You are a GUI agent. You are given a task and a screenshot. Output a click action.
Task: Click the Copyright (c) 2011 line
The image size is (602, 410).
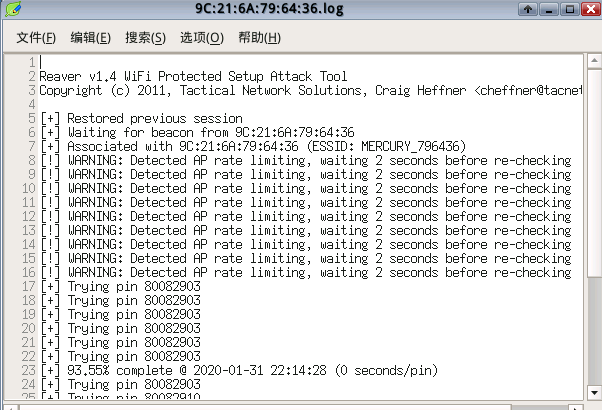pyautogui.click(x=200, y=90)
